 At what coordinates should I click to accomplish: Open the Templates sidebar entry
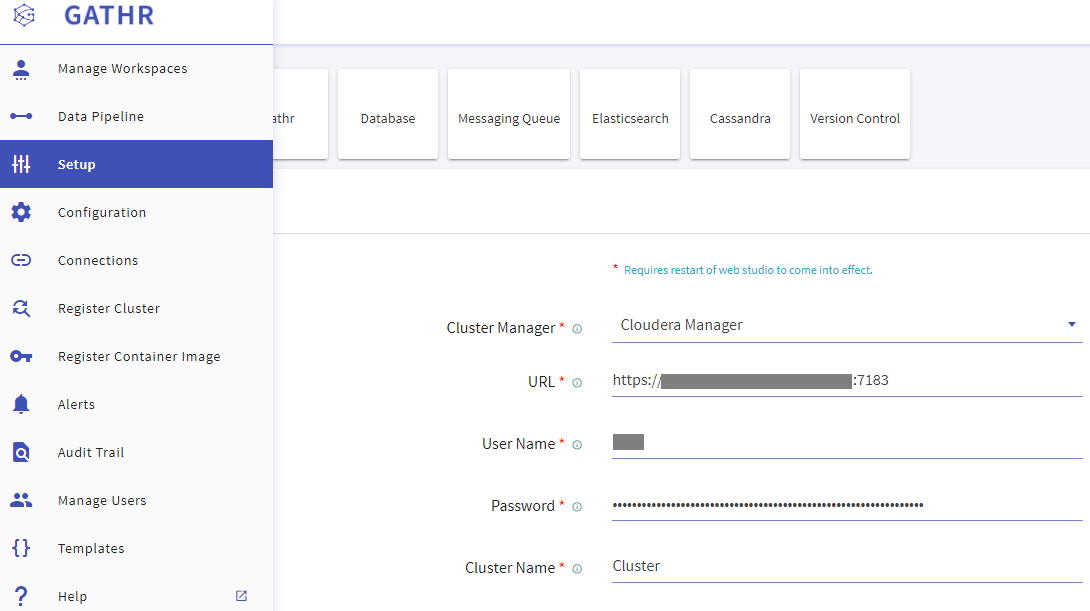136,548
